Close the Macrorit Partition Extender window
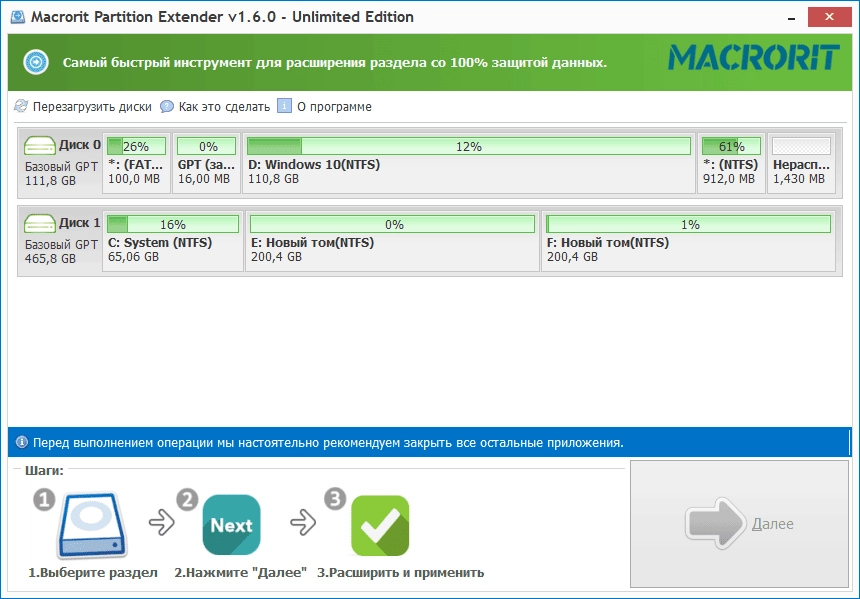 (x=829, y=17)
